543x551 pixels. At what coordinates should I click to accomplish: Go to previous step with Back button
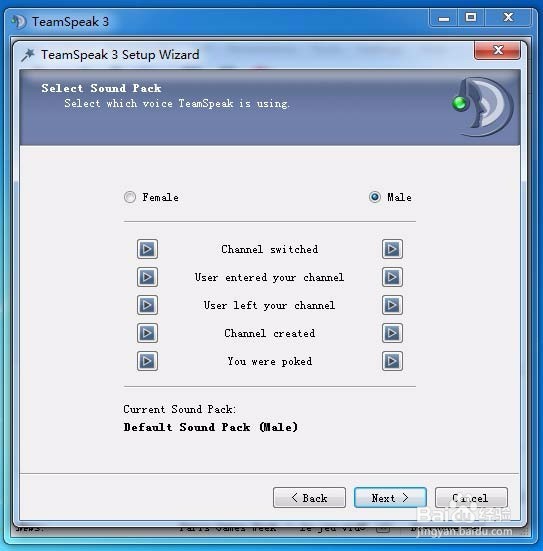pyautogui.click(x=309, y=498)
